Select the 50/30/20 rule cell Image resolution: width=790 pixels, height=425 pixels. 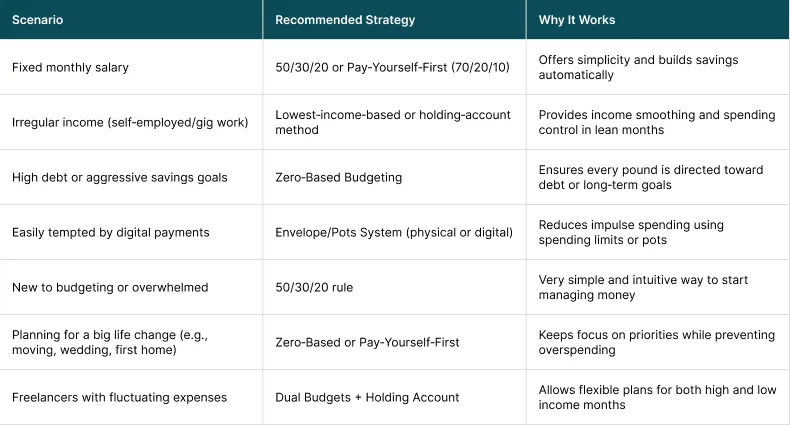(314, 288)
